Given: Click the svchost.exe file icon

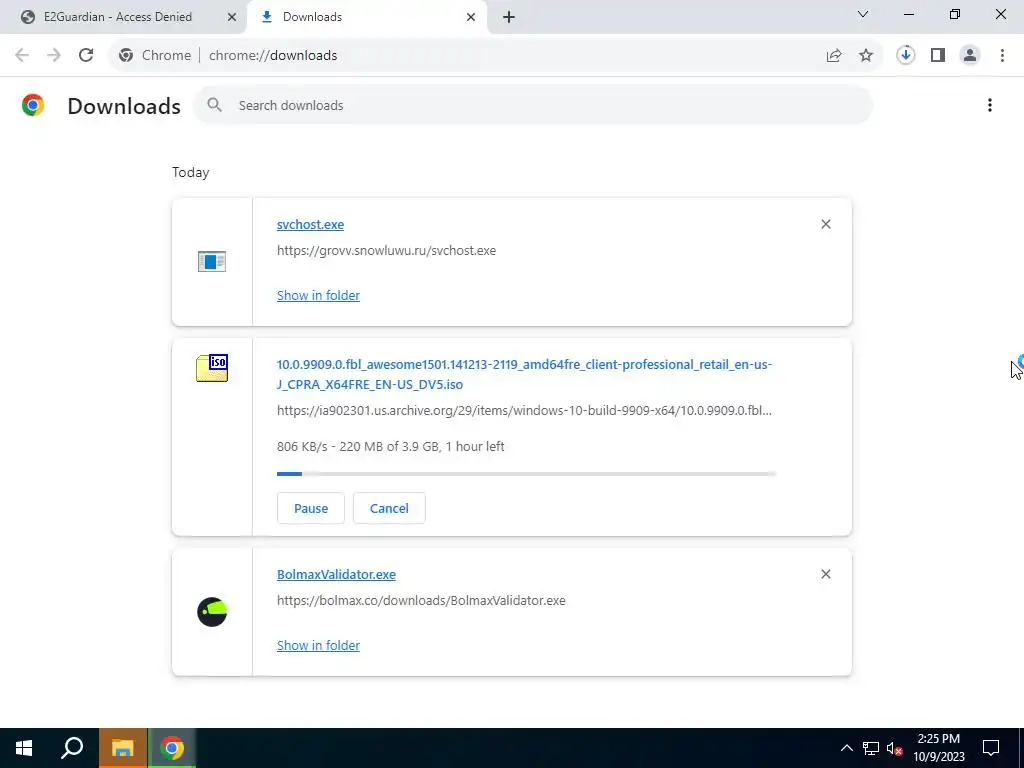Looking at the screenshot, I should (x=212, y=261).
